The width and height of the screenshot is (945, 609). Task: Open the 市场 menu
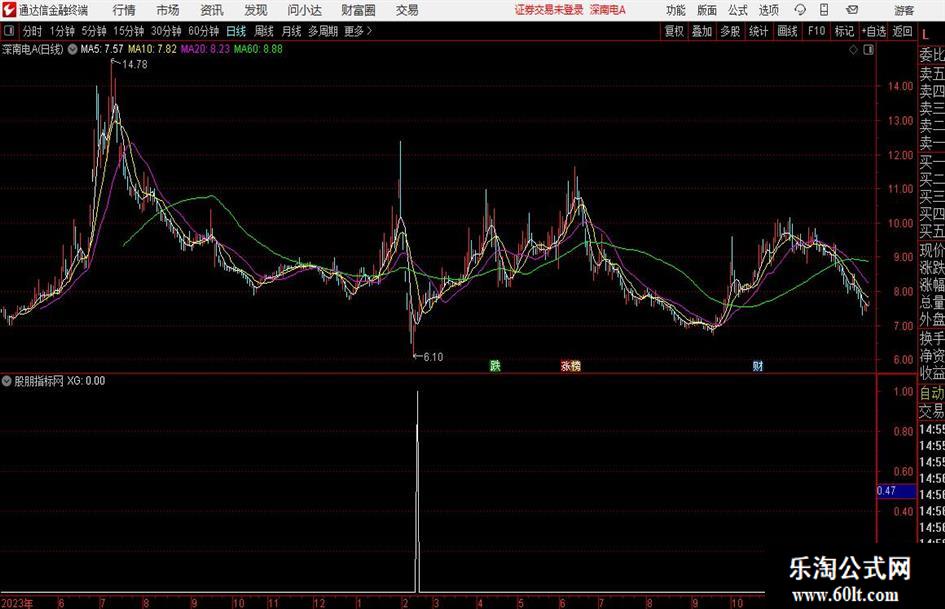(168, 10)
